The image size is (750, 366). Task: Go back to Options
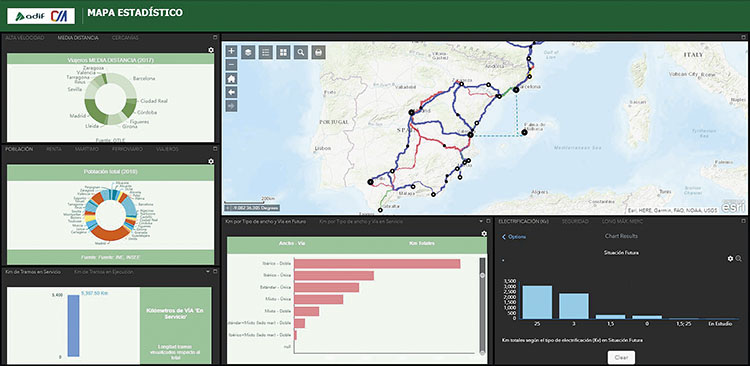coord(514,236)
